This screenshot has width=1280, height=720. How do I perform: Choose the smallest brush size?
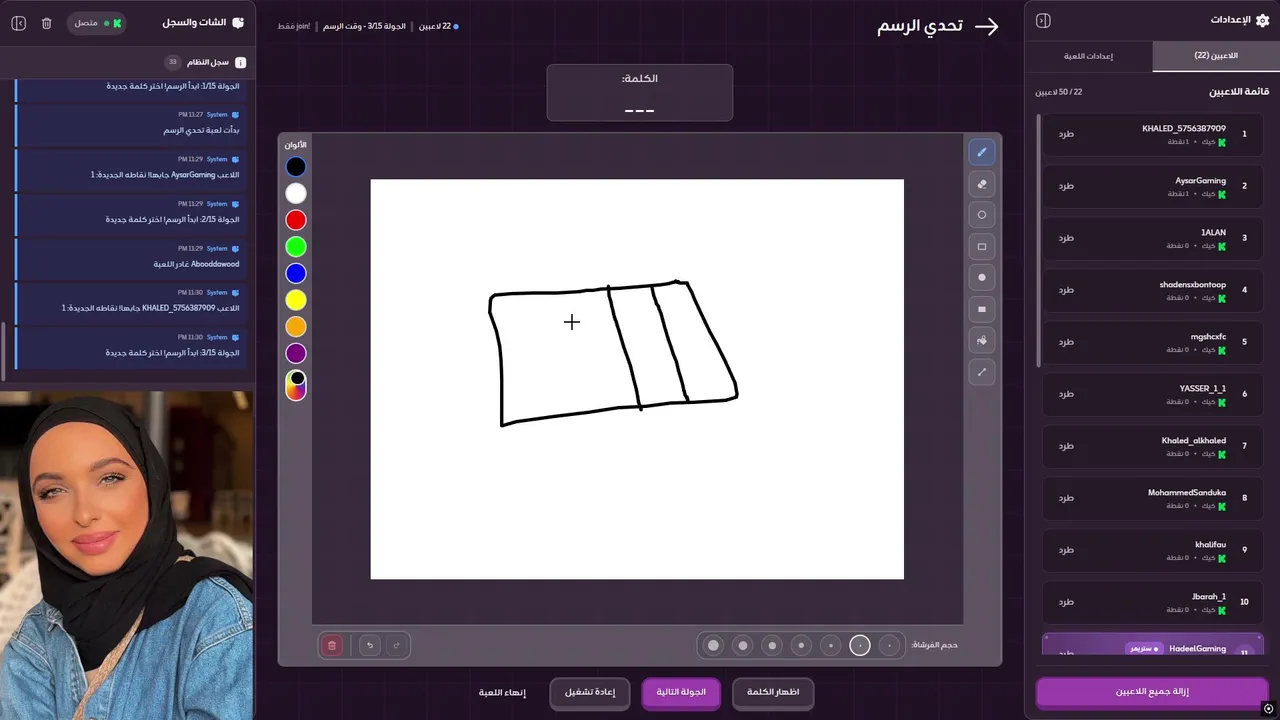[889, 646]
